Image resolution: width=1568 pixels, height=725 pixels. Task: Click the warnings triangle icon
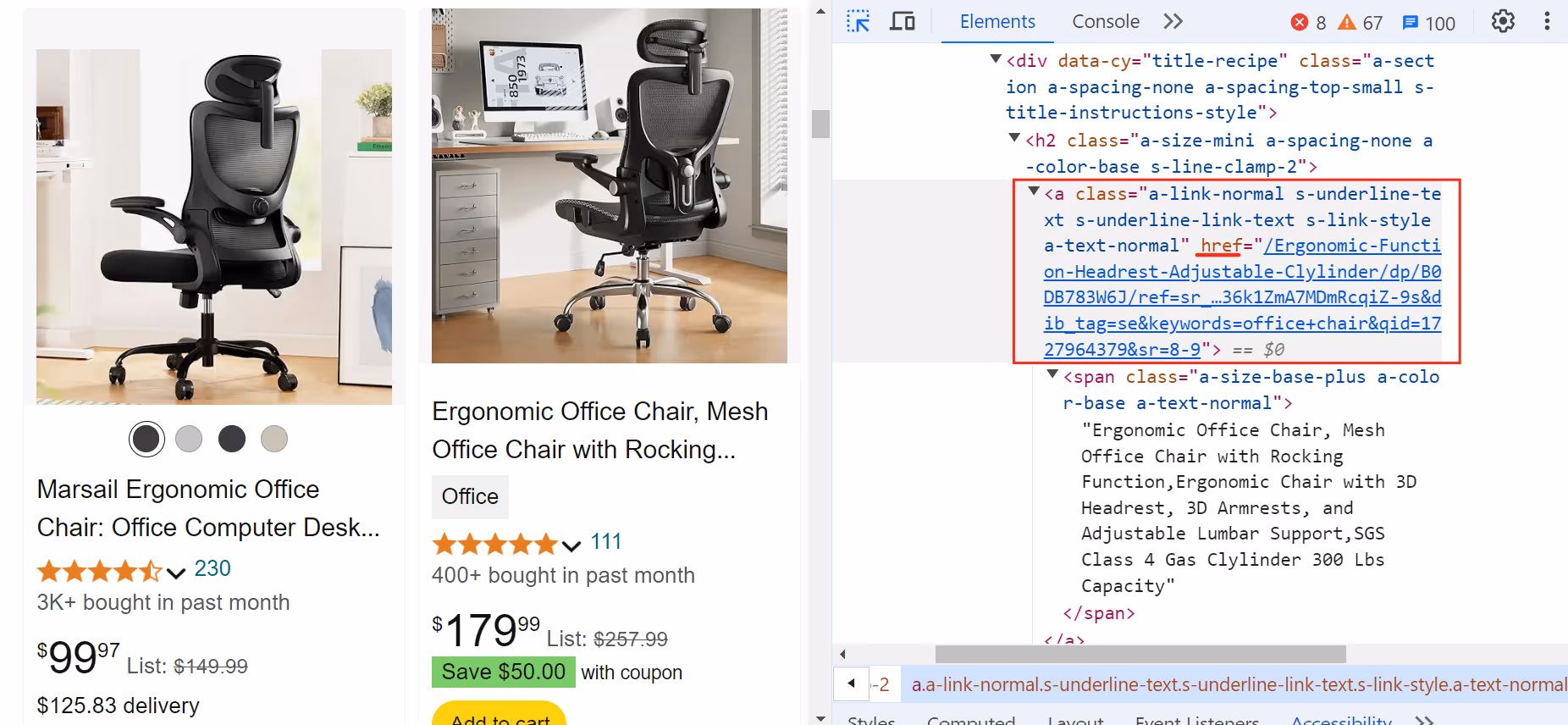point(1346,22)
